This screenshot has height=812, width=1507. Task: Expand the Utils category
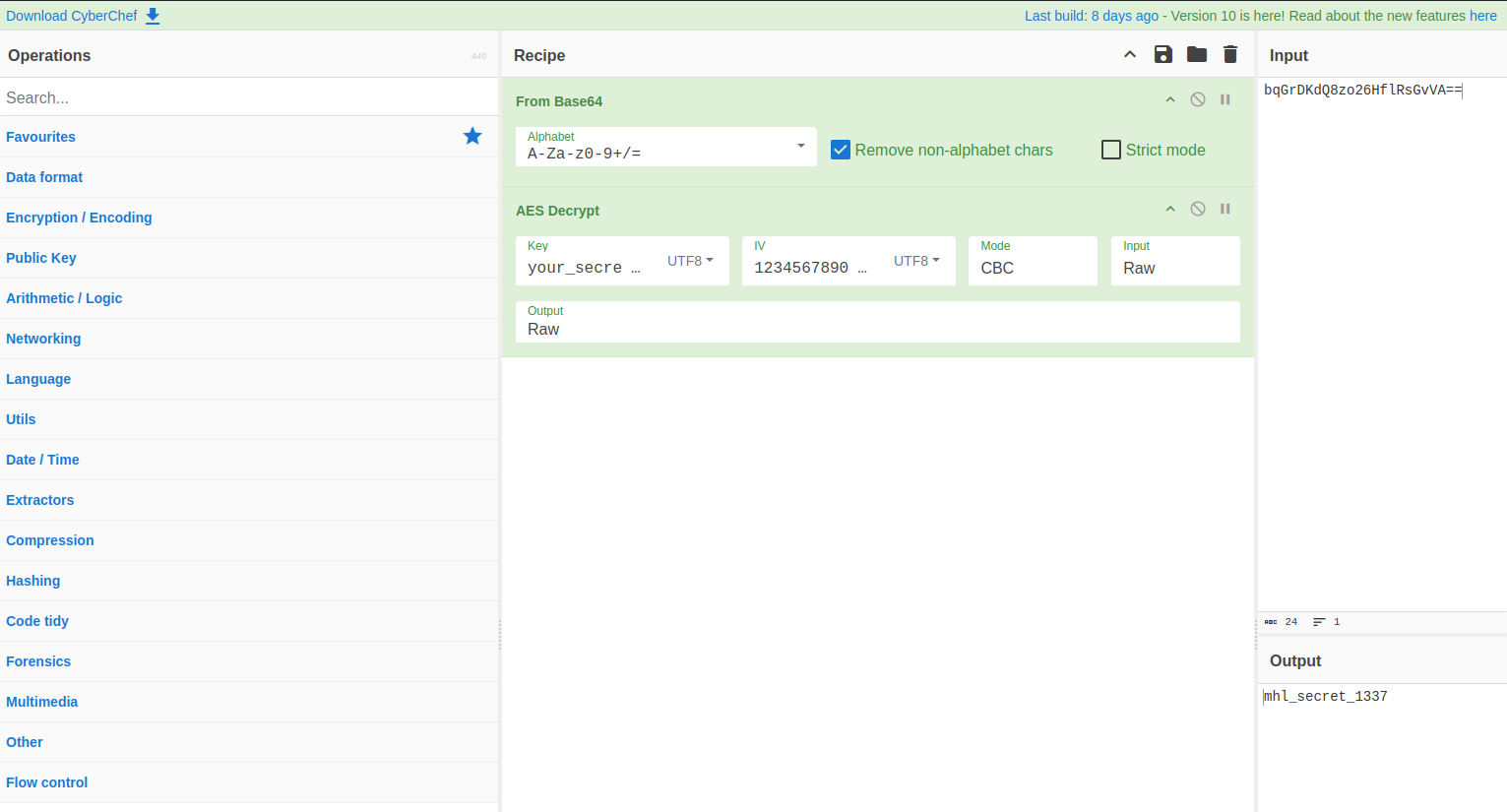click(249, 419)
